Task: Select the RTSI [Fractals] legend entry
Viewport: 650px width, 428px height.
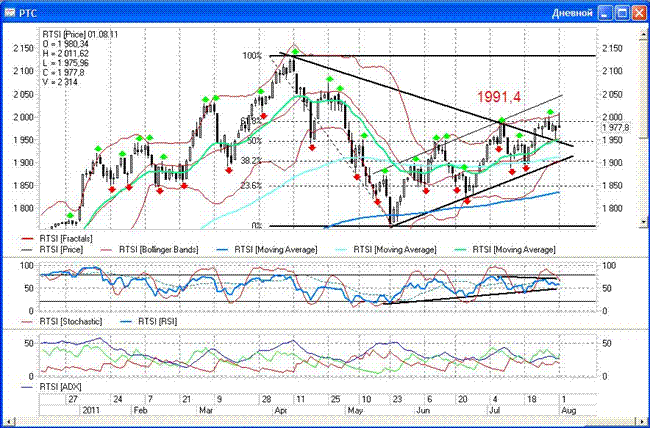Action: coord(56,239)
